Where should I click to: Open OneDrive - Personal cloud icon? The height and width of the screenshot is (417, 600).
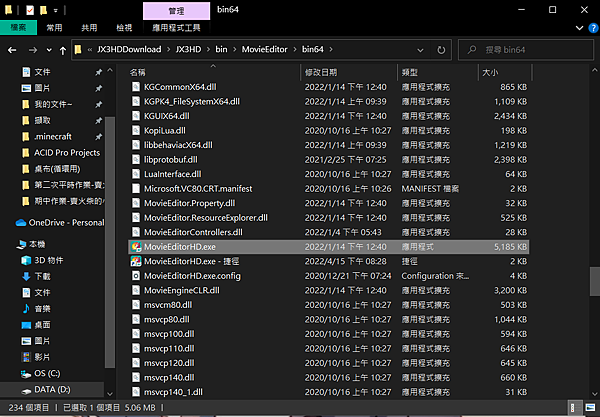pos(21,223)
